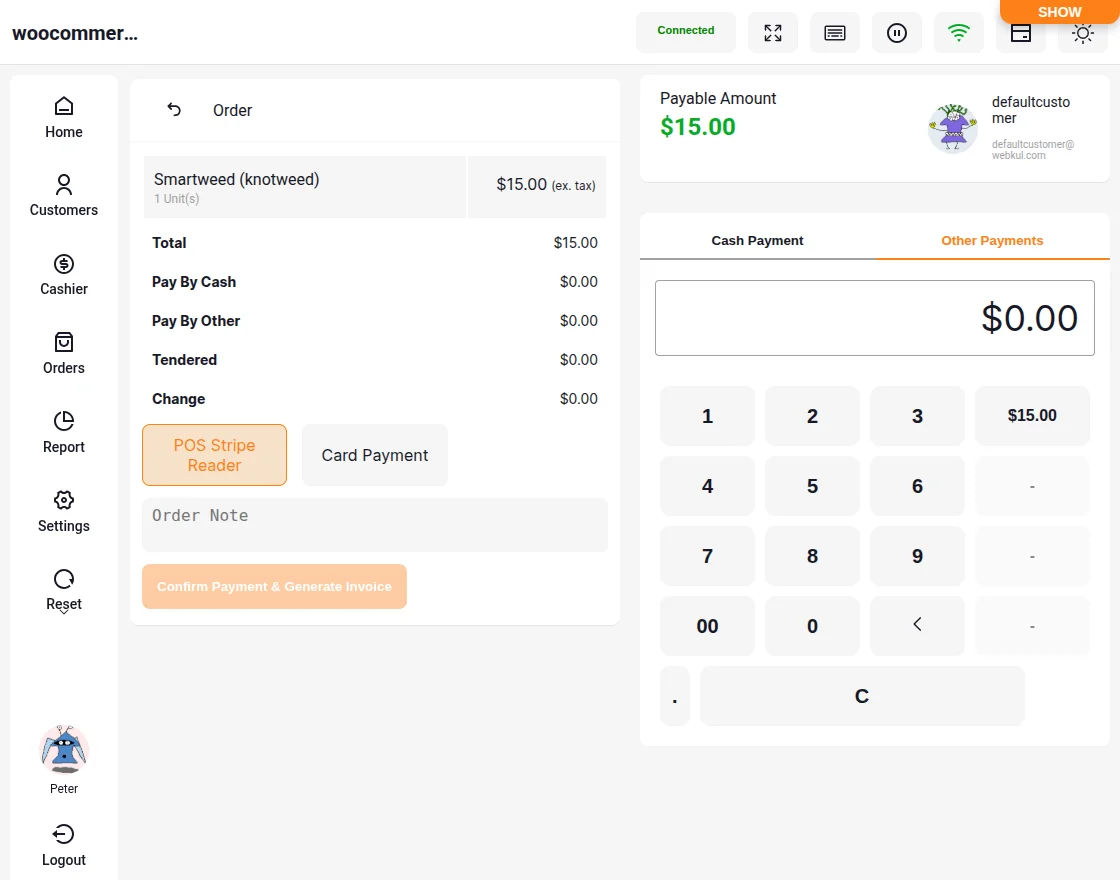Open the Customers section
1120x880 pixels.
point(63,193)
